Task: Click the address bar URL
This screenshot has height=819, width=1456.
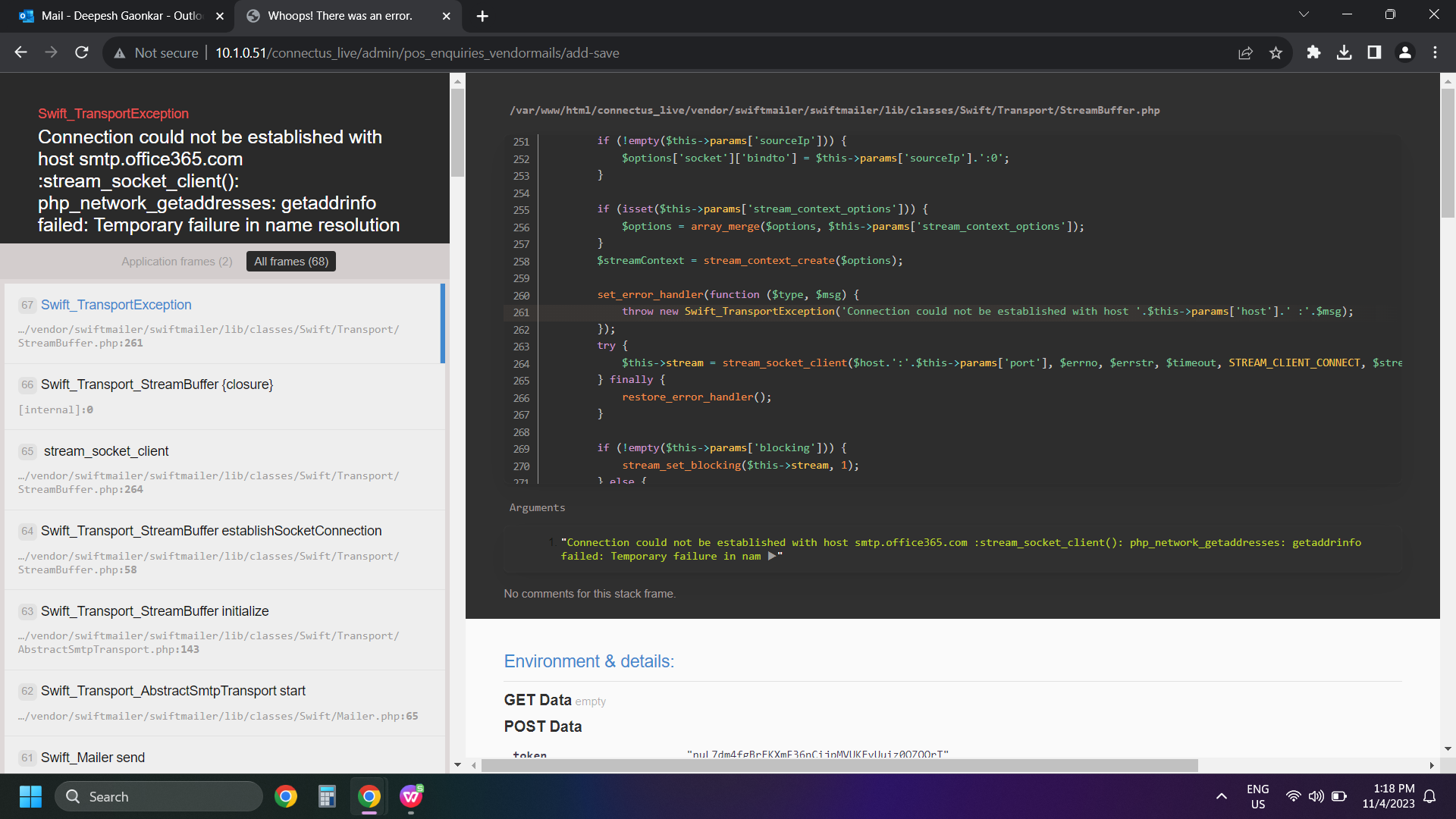Action: coord(417,53)
